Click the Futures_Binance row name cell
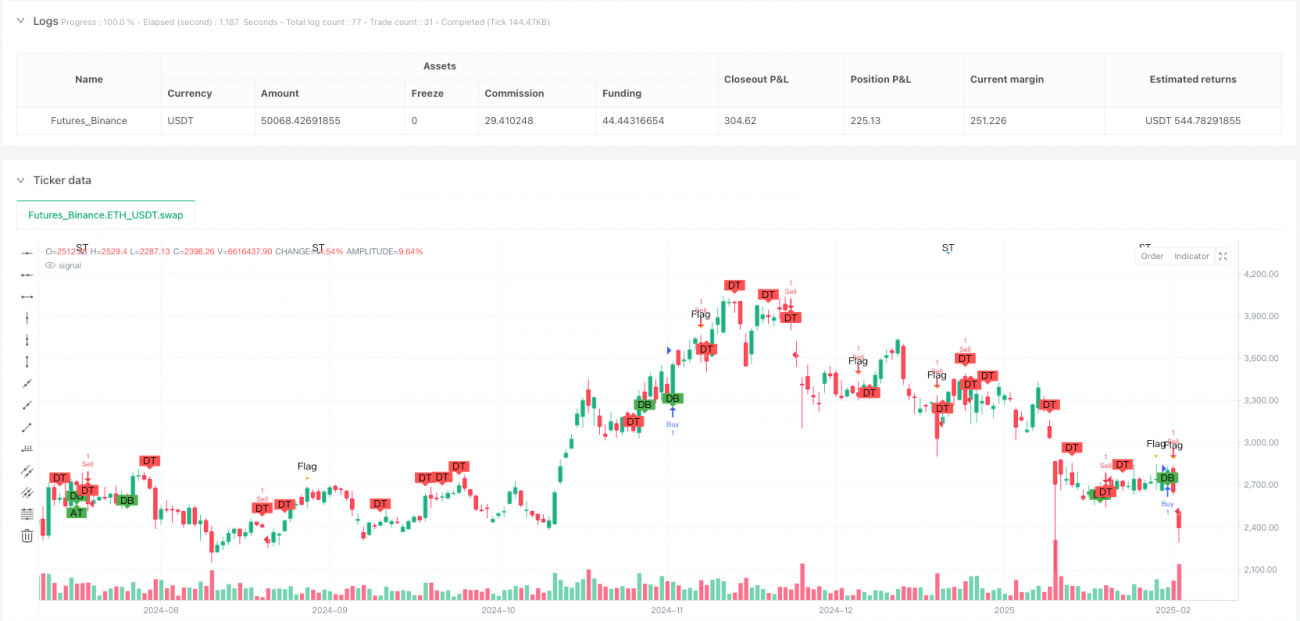Image resolution: width=1300 pixels, height=621 pixels. (x=89, y=121)
